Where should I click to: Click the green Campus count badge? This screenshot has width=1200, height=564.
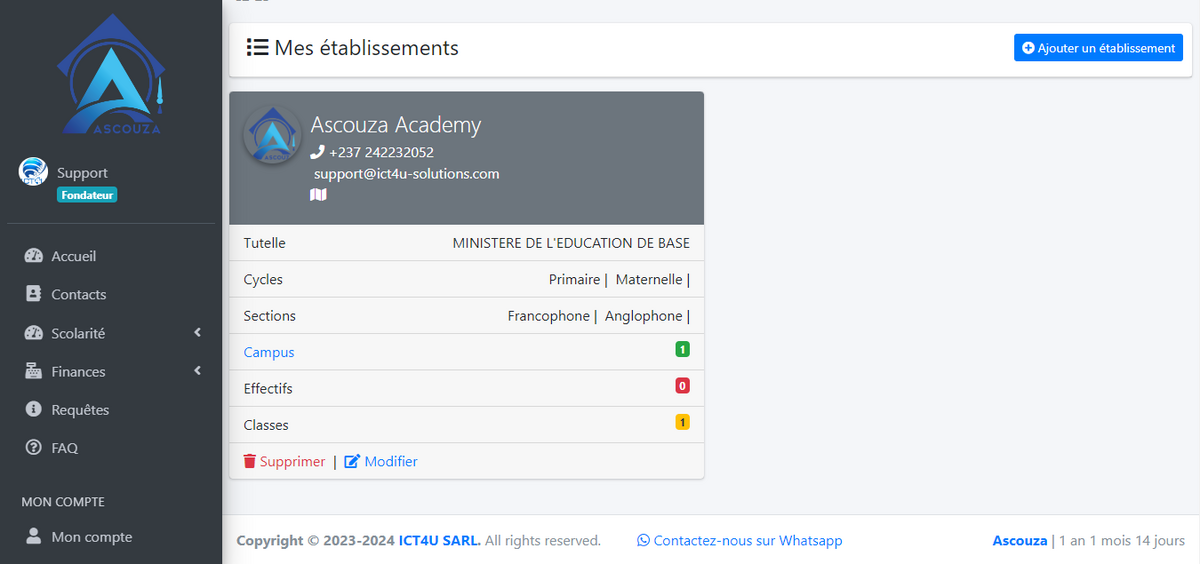tap(682, 349)
